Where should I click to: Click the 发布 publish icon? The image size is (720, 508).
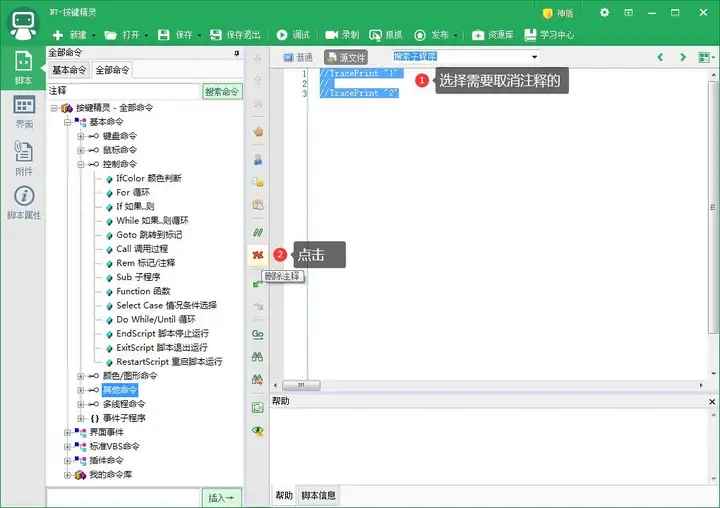tap(420, 35)
